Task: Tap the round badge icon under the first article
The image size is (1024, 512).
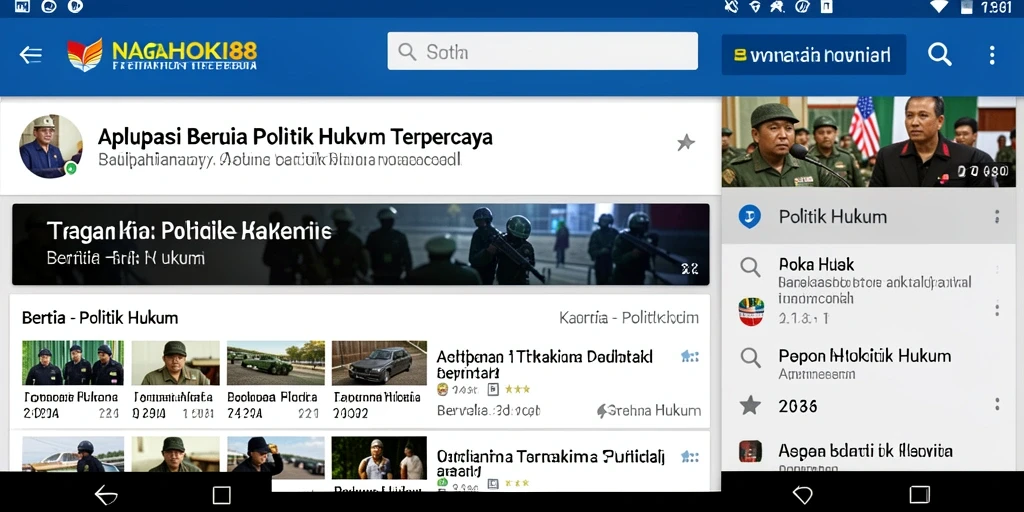Action: (442, 390)
